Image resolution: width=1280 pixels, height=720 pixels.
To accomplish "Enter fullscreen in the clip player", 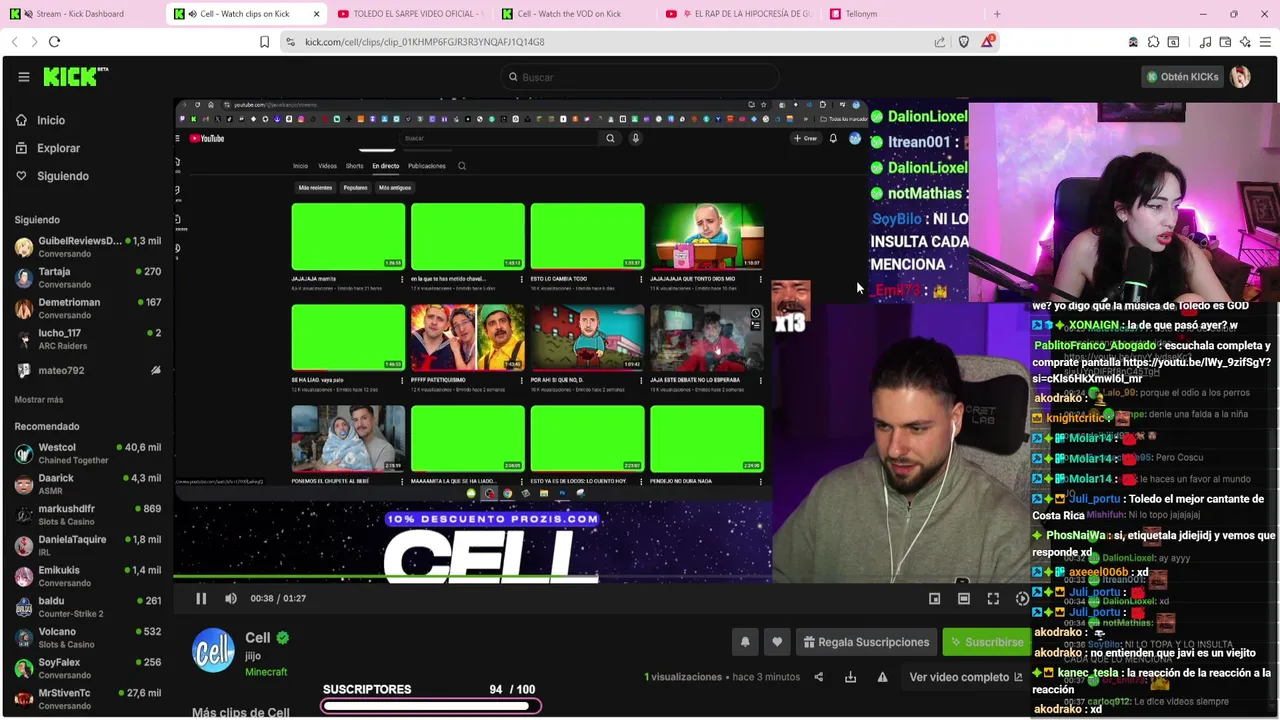I will pyautogui.click(x=993, y=598).
